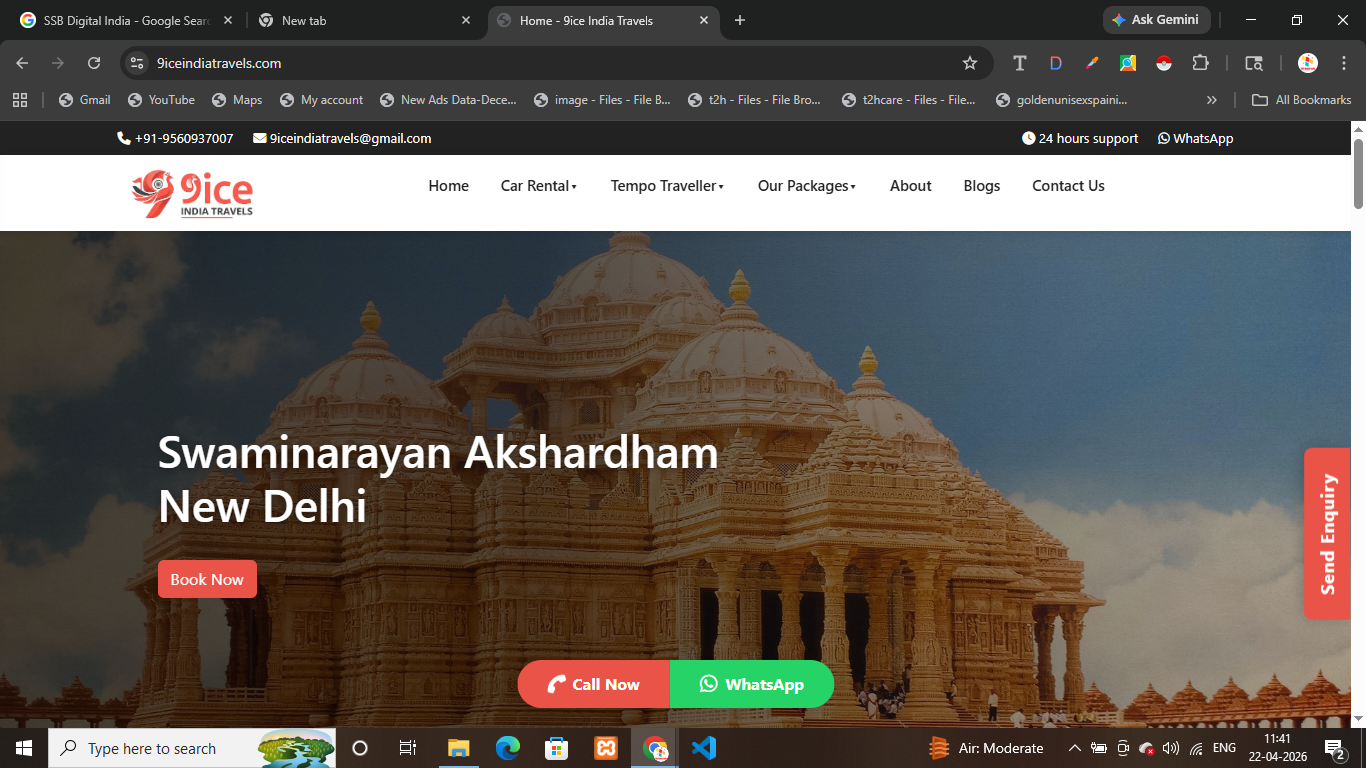Image resolution: width=1366 pixels, height=768 pixels.
Task: Expand the Car Rental dropdown
Action: (538, 186)
